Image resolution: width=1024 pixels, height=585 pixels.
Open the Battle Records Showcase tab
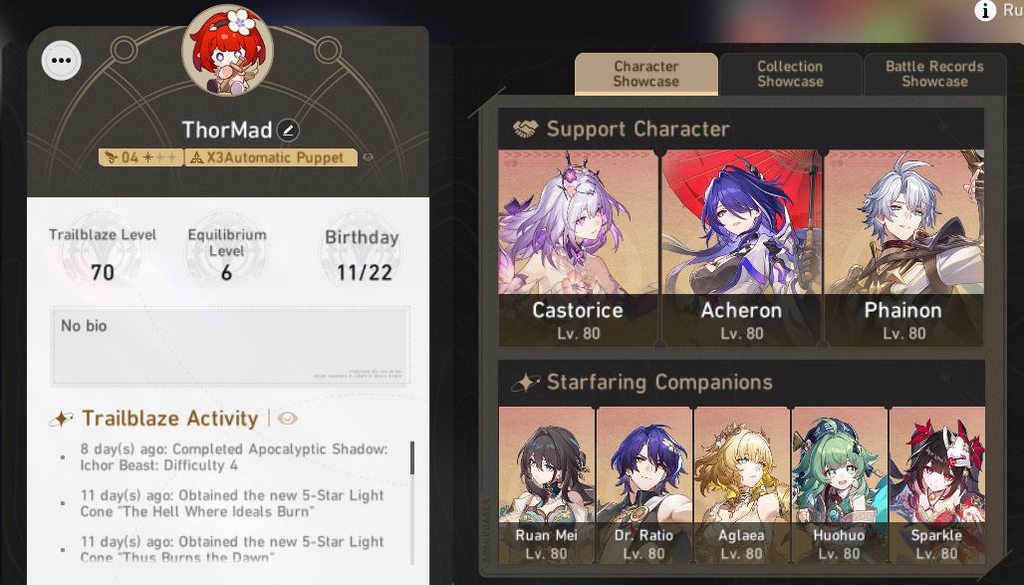pyautogui.click(x=935, y=74)
